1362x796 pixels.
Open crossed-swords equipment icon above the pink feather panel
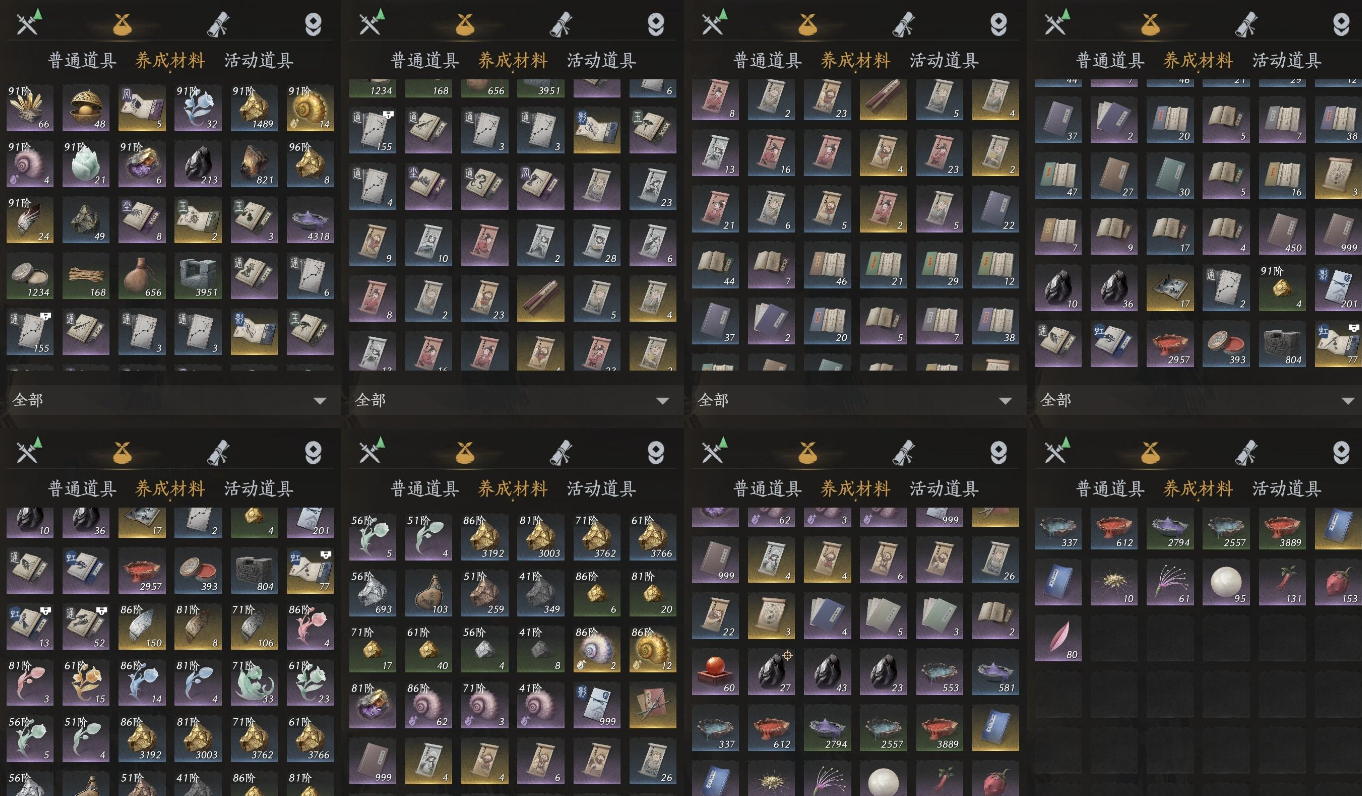tap(1057, 453)
